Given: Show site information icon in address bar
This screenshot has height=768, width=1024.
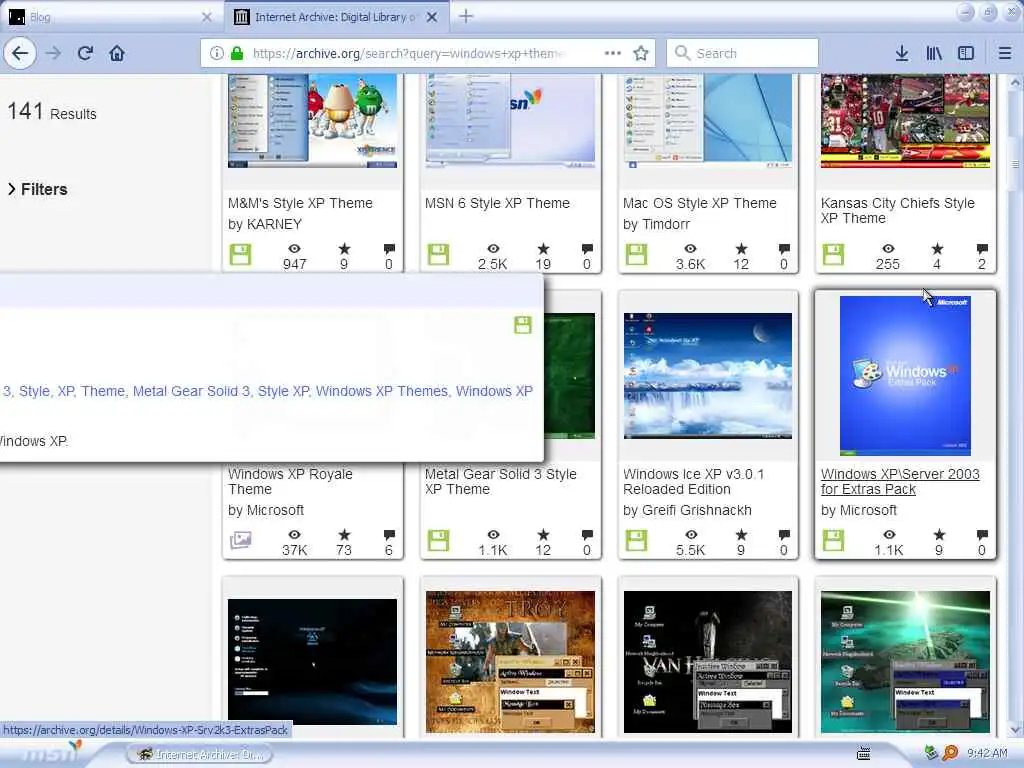Looking at the screenshot, I should [217, 53].
